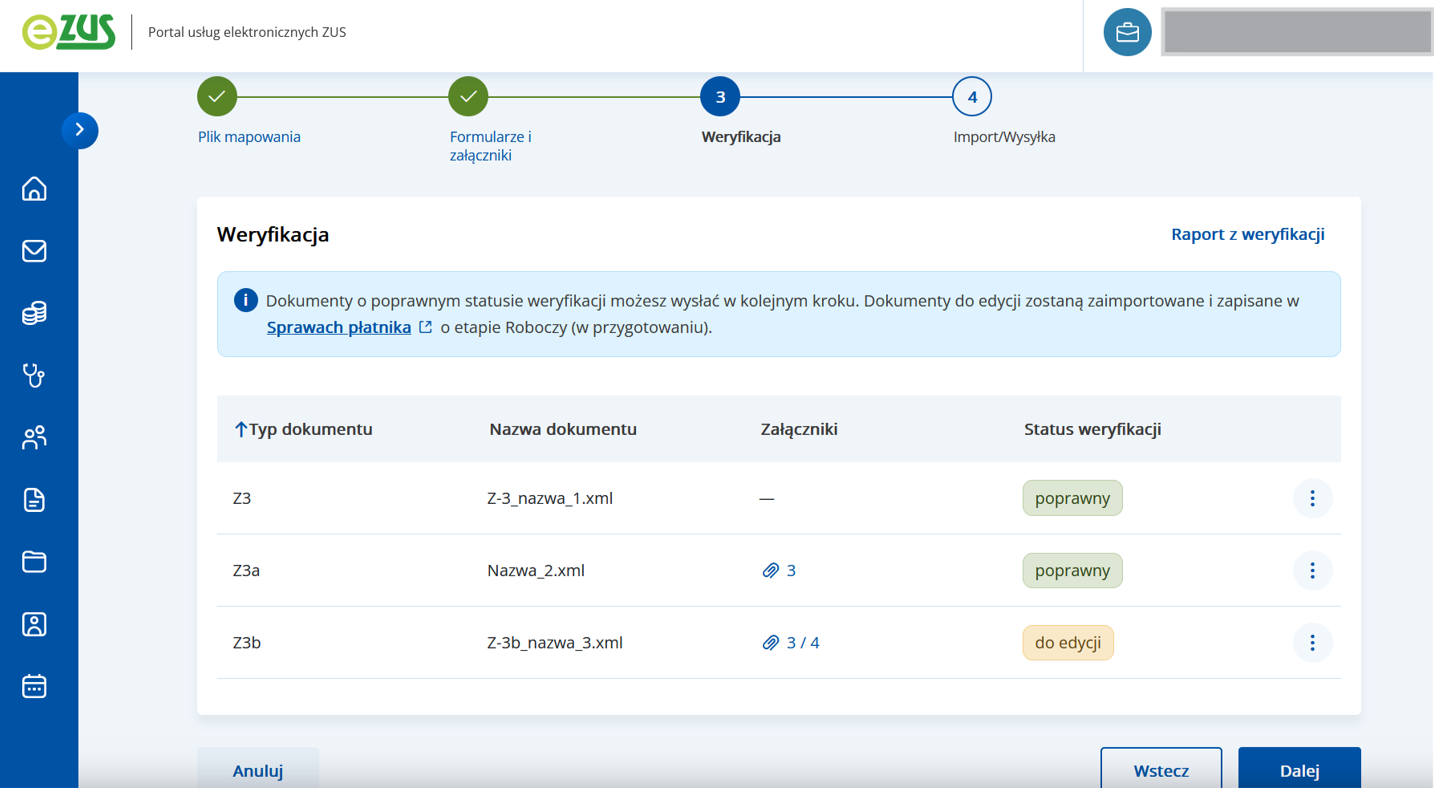1437x791 pixels.
Task: Click the coins stack sidebar icon
Action: [34, 314]
